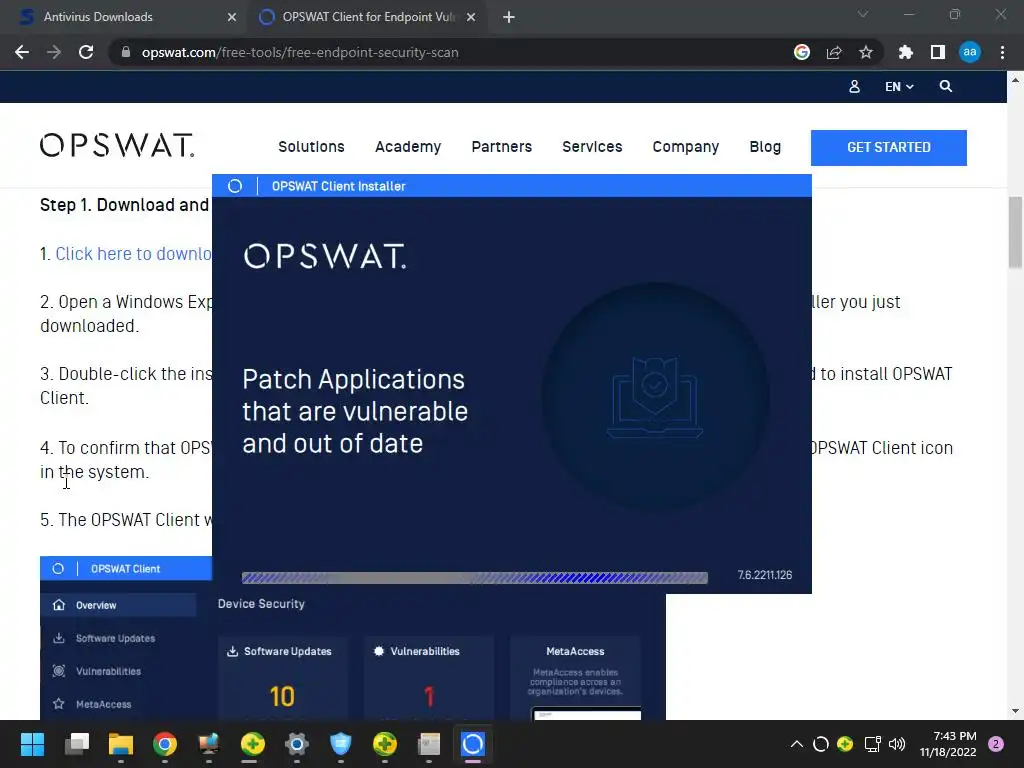This screenshot has width=1024, height=768.
Task: Go back using browser back arrow
Action: click(22, 52)
